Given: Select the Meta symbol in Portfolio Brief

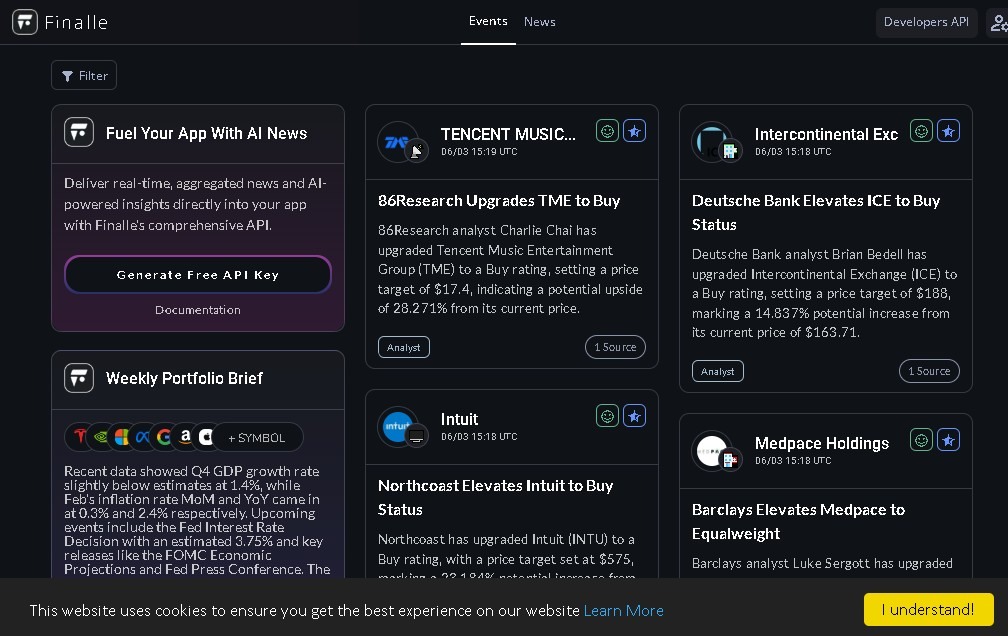Looking at the screenshot, I should 143,437.
